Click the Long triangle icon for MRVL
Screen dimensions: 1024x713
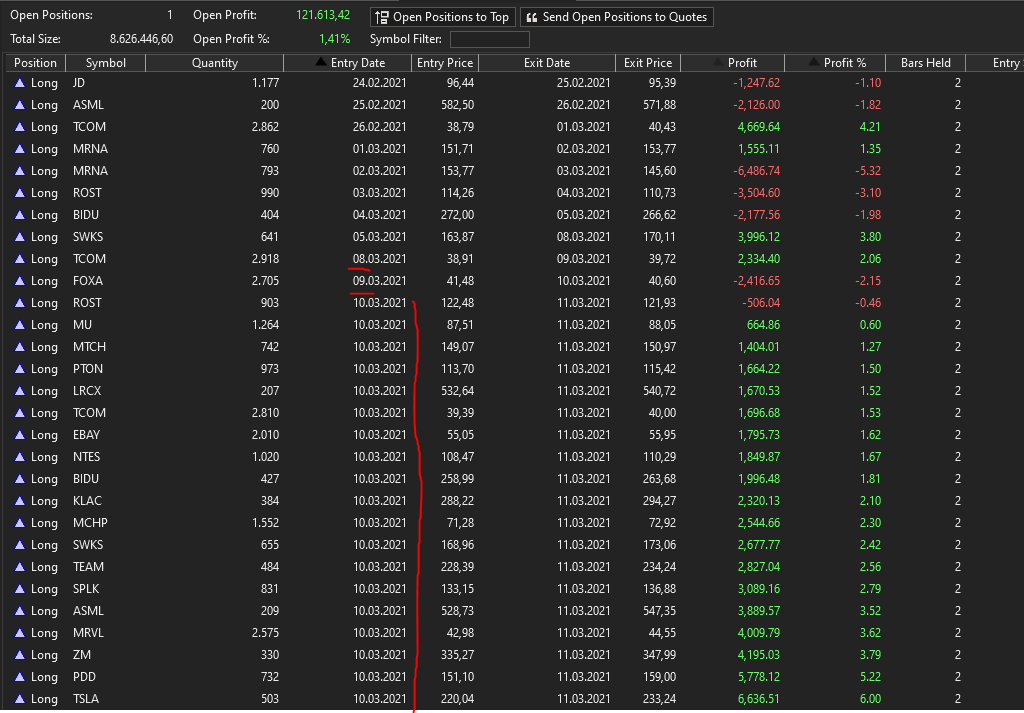point(19,633)
